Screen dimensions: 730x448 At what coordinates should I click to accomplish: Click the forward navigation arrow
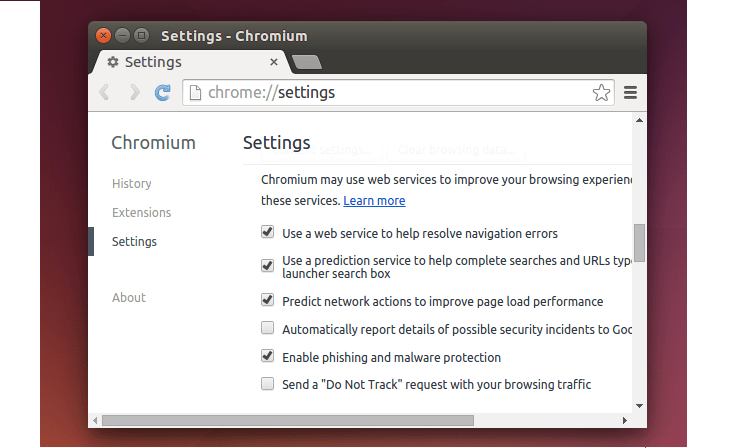pos(135,92)
